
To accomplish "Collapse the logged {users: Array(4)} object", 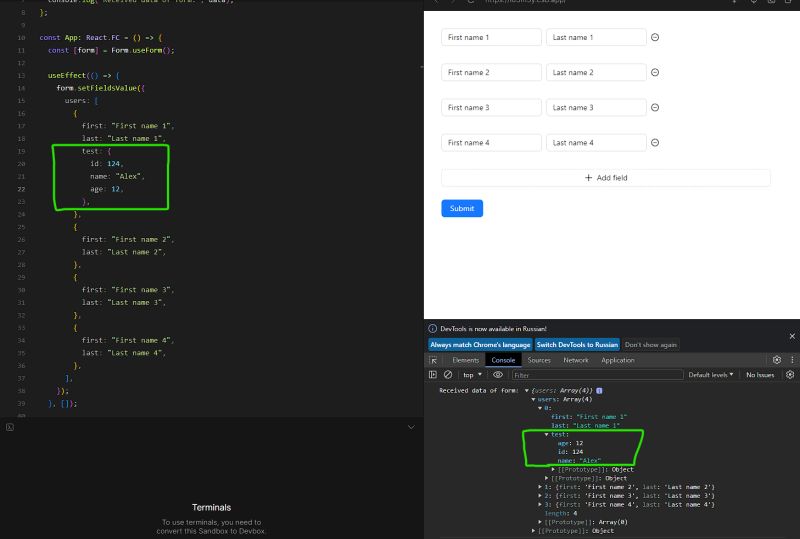I will tap(527, 390).
